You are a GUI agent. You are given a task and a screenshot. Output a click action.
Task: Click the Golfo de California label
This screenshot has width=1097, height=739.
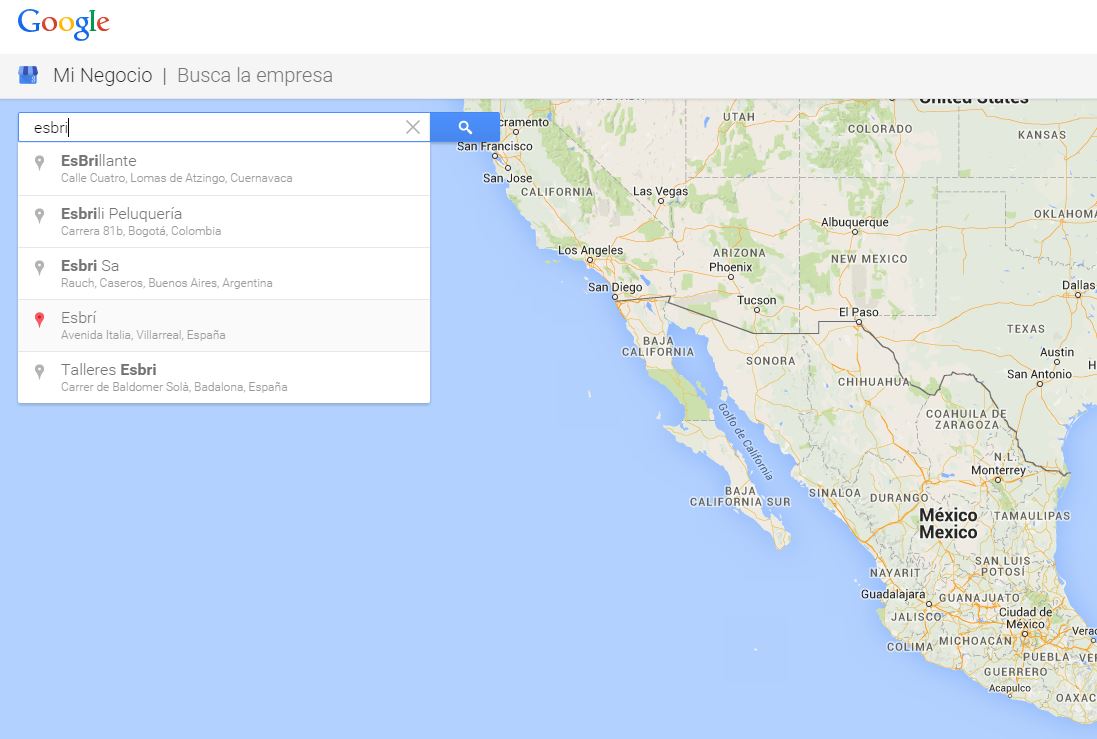pyautogui.click(x=745, y=442)
